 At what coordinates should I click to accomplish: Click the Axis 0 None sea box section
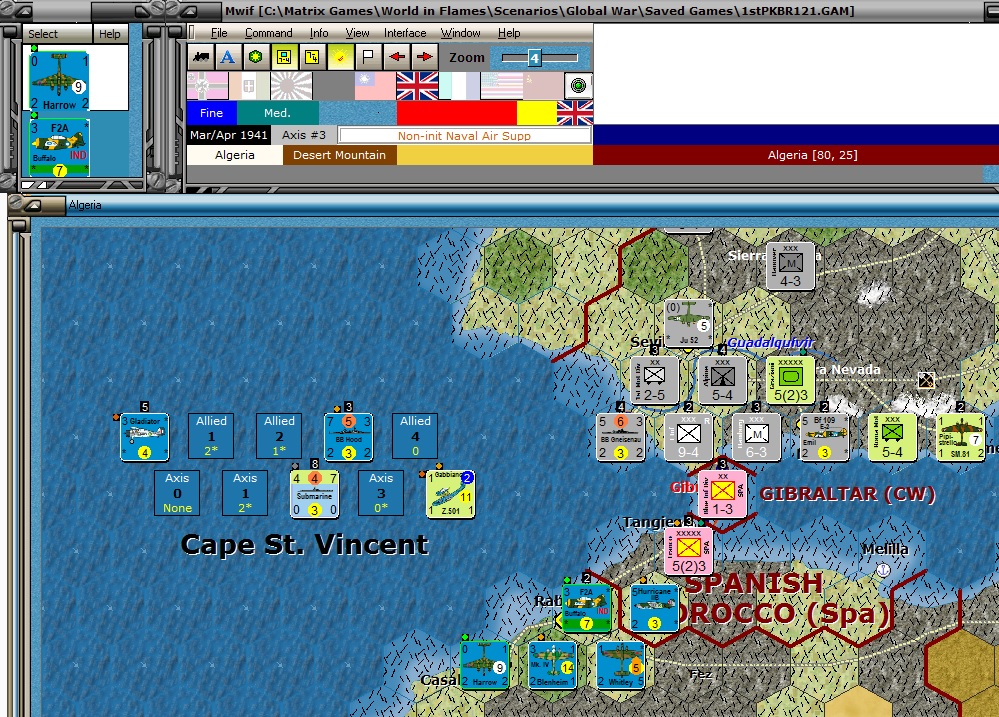(177, 493)
